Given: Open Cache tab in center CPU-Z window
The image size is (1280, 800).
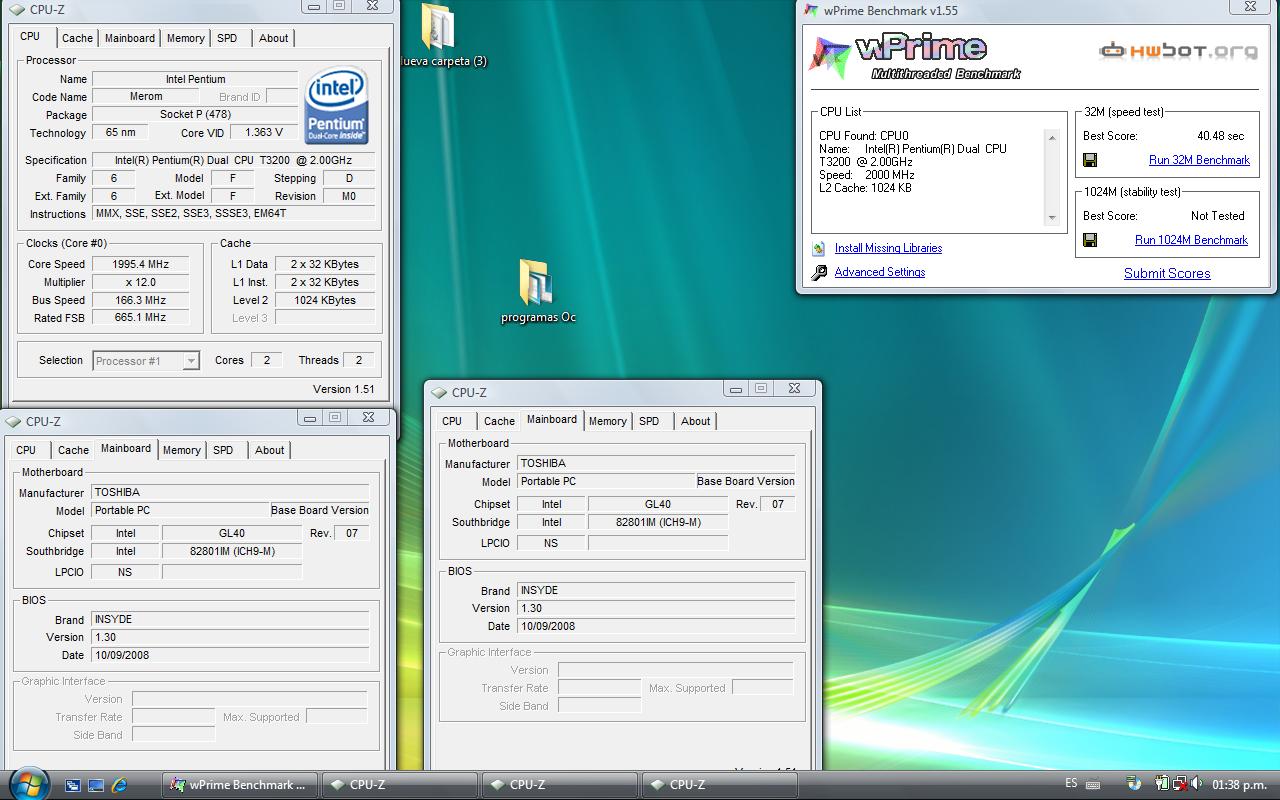Looking at the screenshot, I should [x=499, y=421].
